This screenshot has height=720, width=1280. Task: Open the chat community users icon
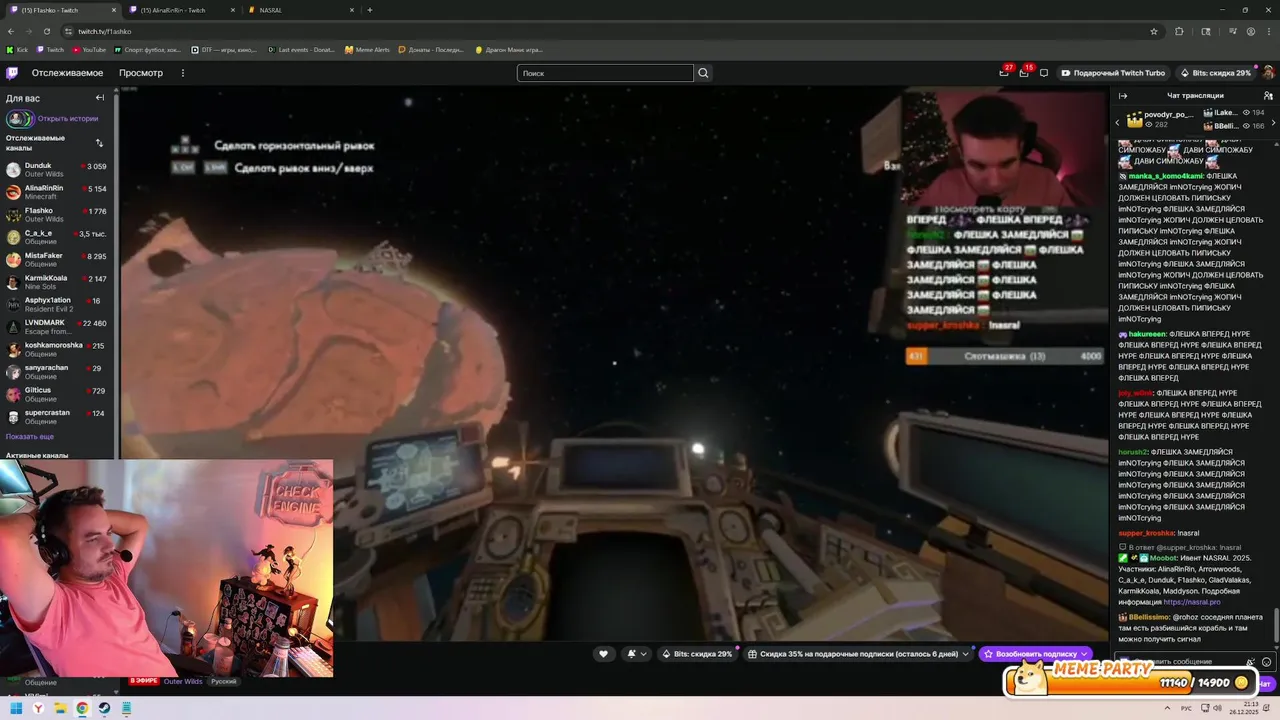(1268, 96)
